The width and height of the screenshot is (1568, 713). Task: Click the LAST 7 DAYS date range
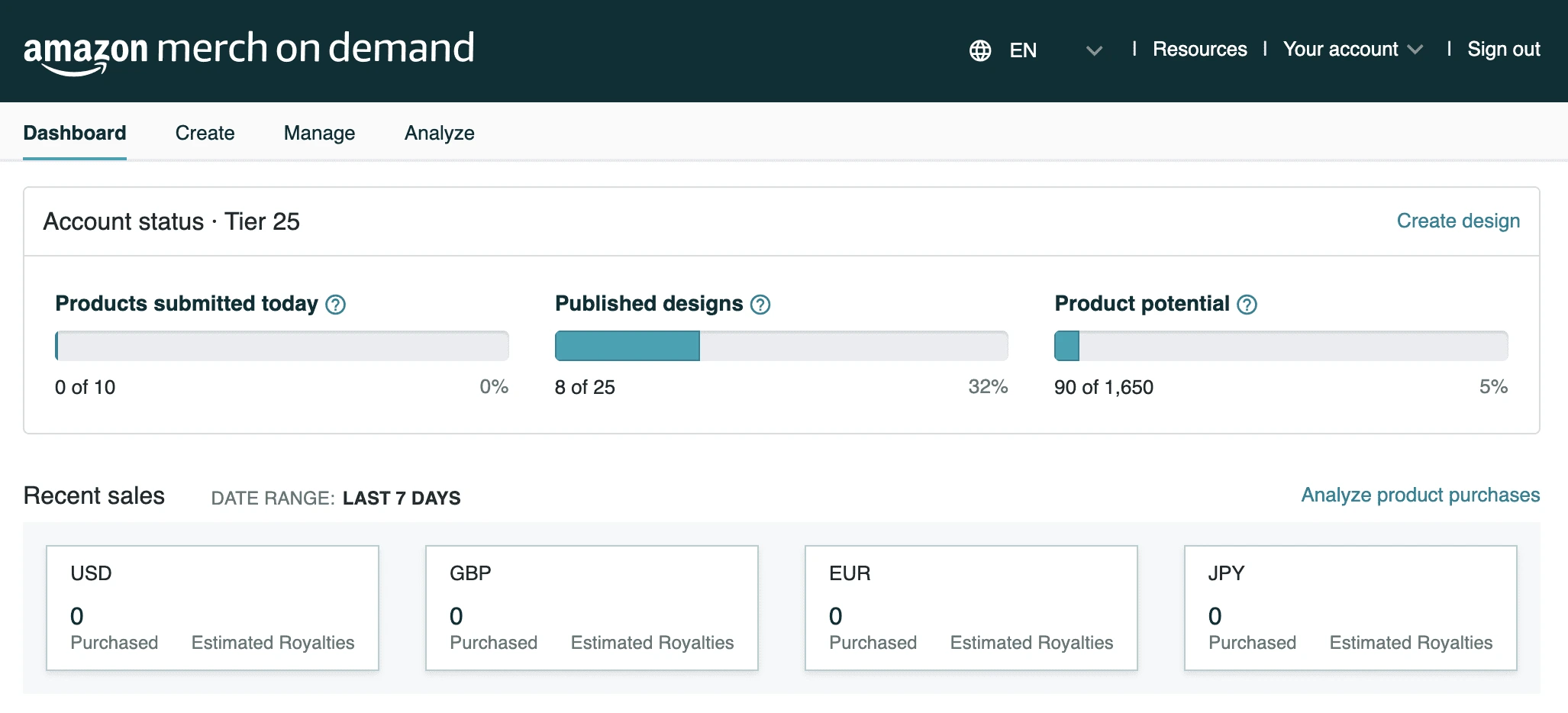pos(402,498)
